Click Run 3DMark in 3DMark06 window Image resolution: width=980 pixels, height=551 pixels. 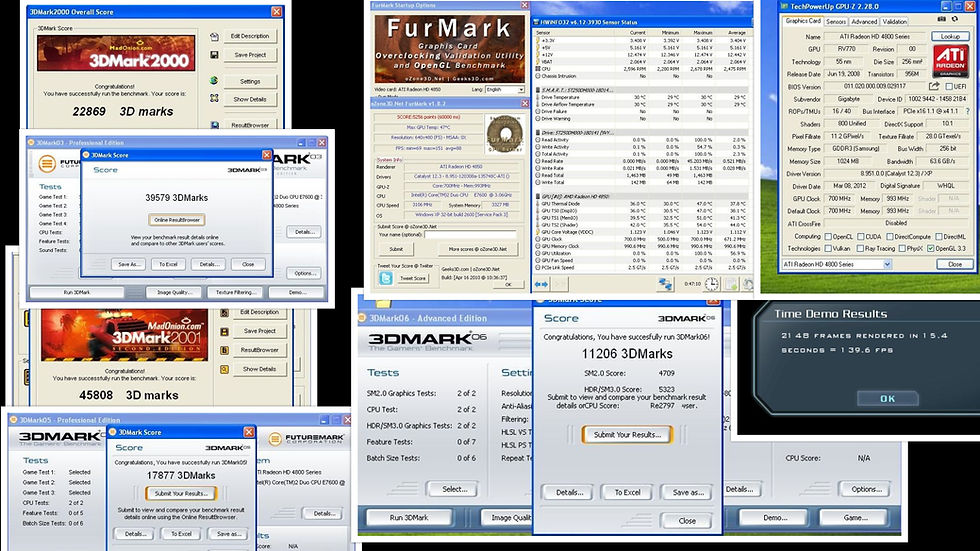[x=409, y=518]
